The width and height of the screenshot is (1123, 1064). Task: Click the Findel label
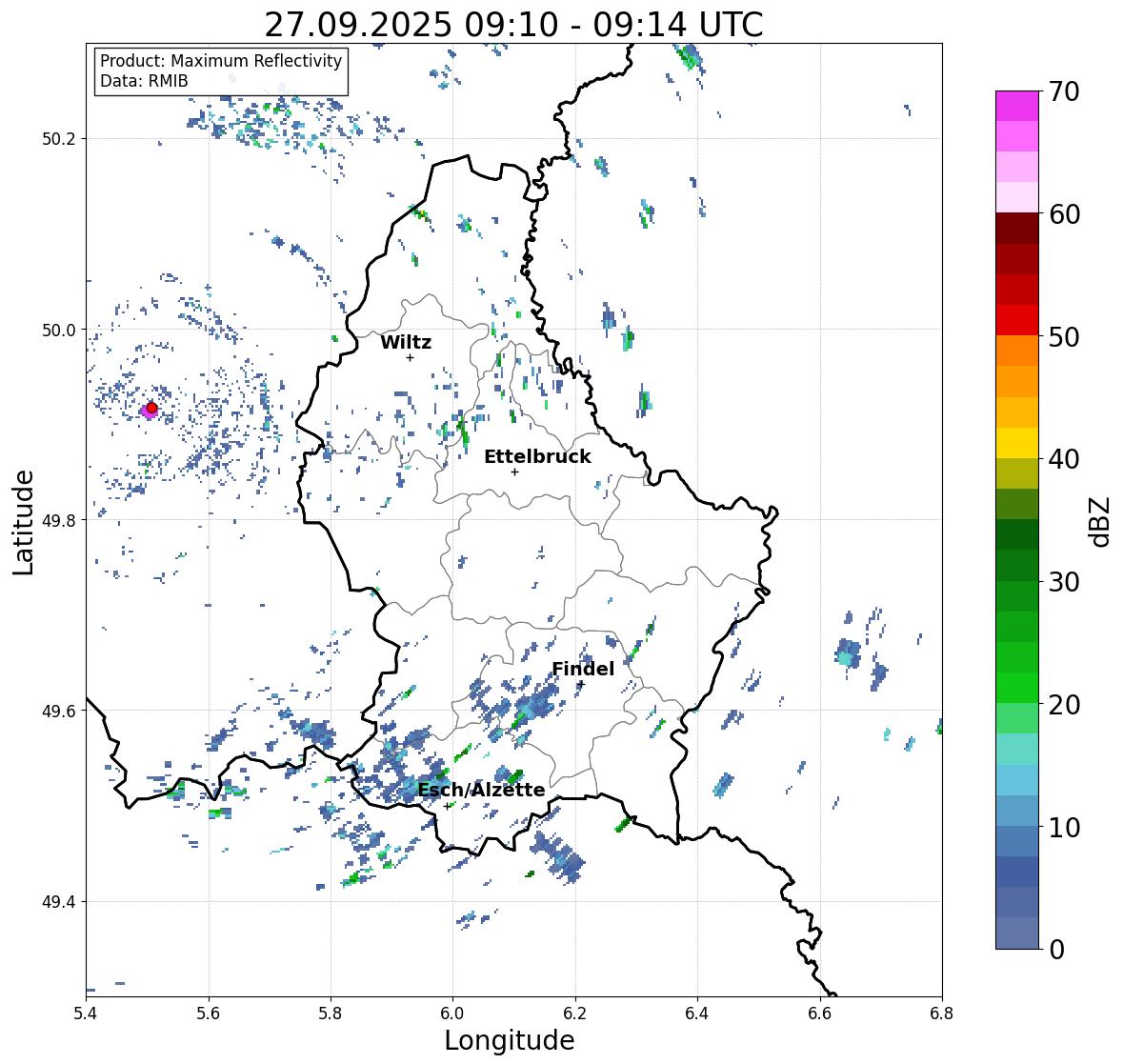tap(583, 669)
